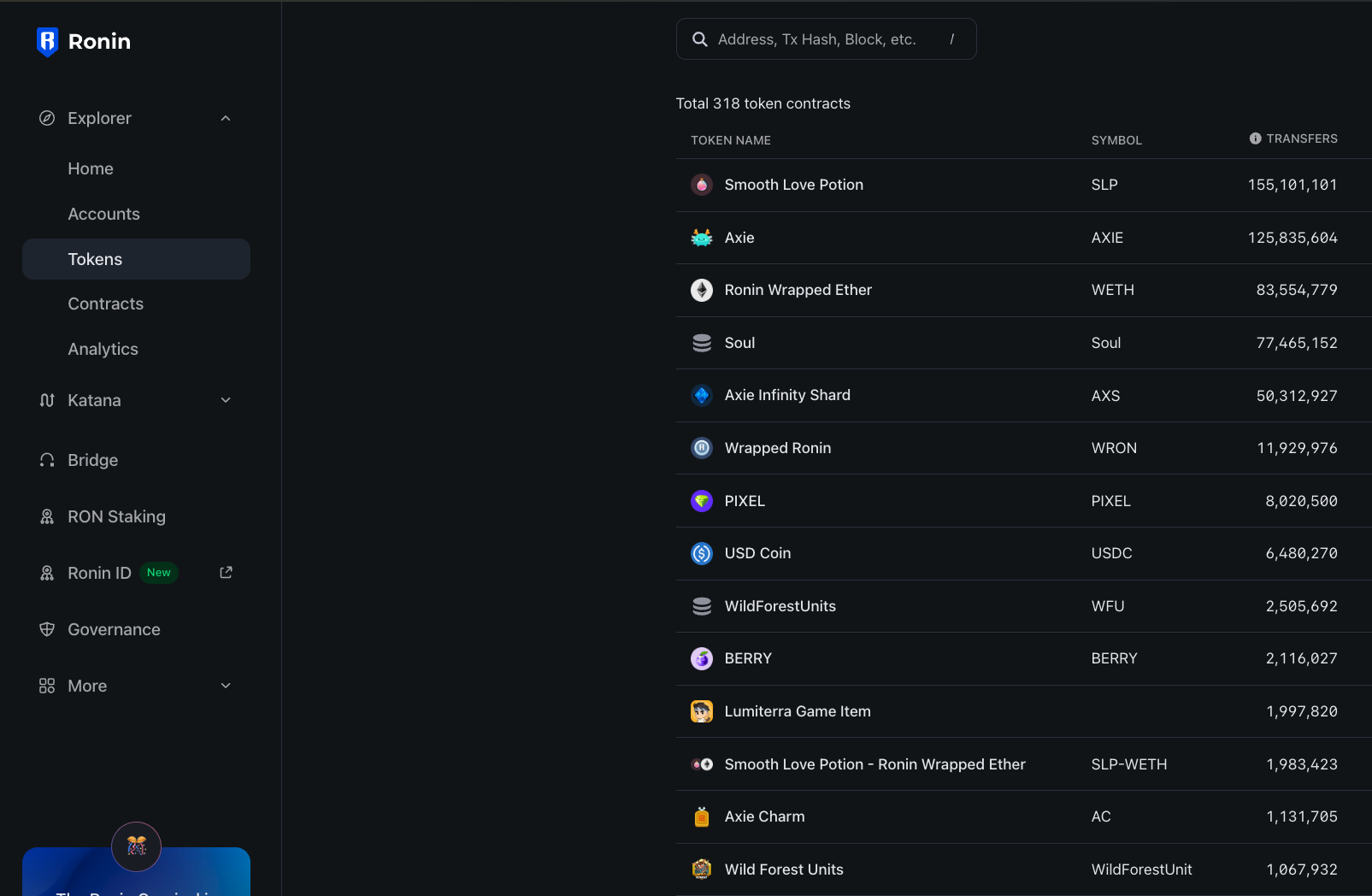
Task: Open Smooth Love Potion token link
Action: tap(794, 185)
